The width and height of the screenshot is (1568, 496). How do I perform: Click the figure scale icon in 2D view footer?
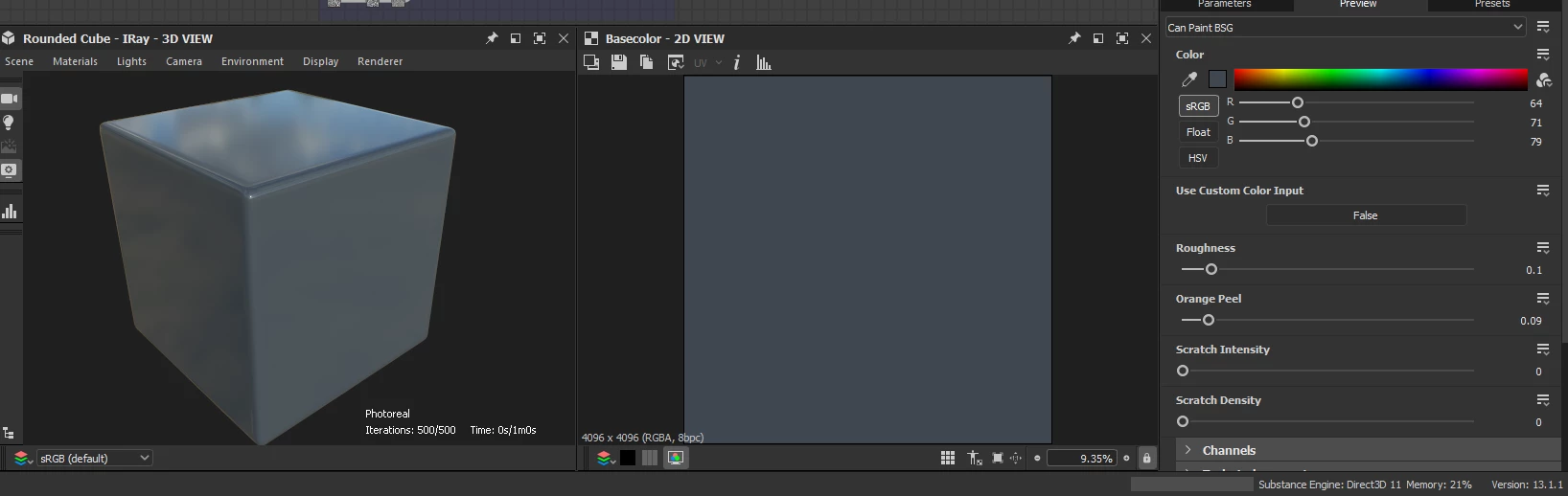tap(975, 458)
